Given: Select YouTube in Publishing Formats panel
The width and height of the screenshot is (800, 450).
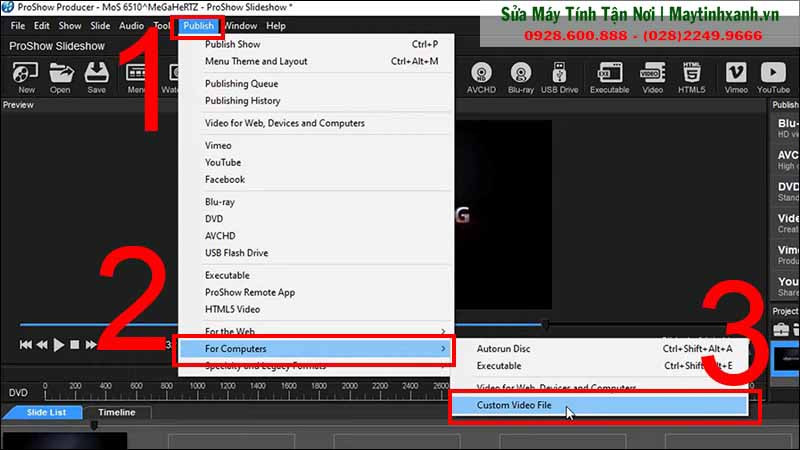Looking at the screenshot, I should pos(786,286).
